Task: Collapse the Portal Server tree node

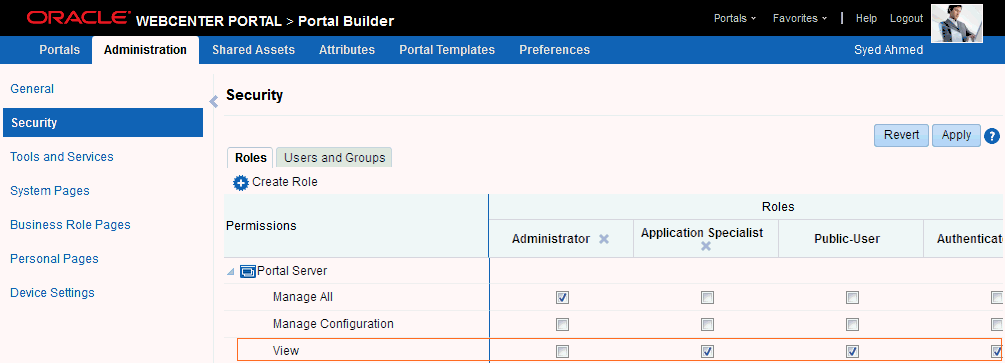Action: (230, 272)
